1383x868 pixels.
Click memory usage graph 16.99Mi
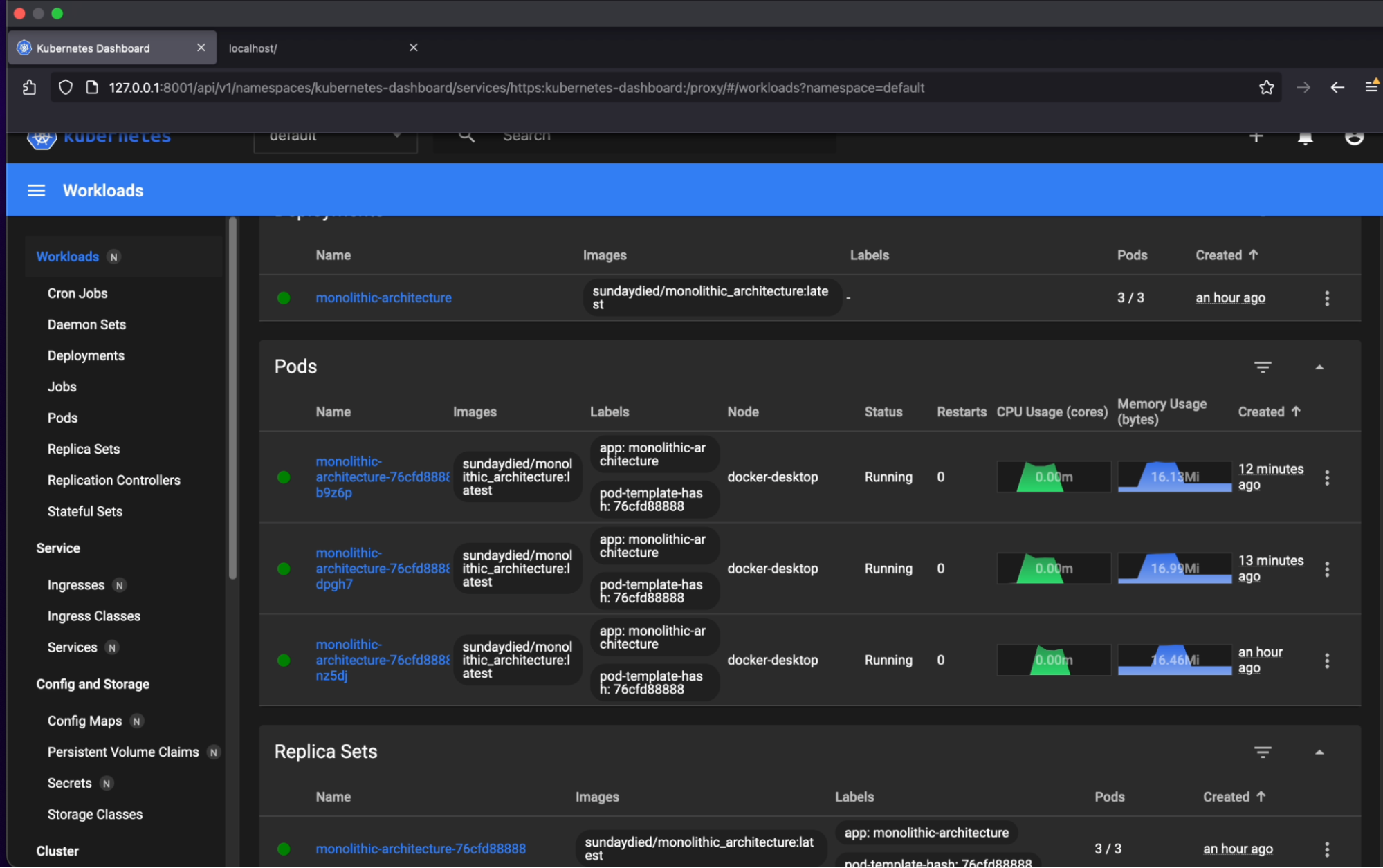(x=1174, y=569)
